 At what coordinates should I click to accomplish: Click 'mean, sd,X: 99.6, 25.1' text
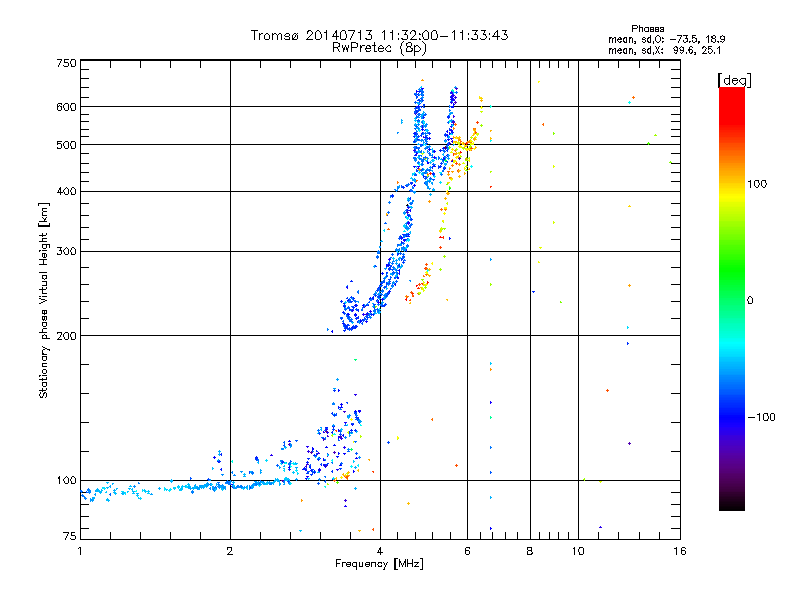[x=664, y=50]
